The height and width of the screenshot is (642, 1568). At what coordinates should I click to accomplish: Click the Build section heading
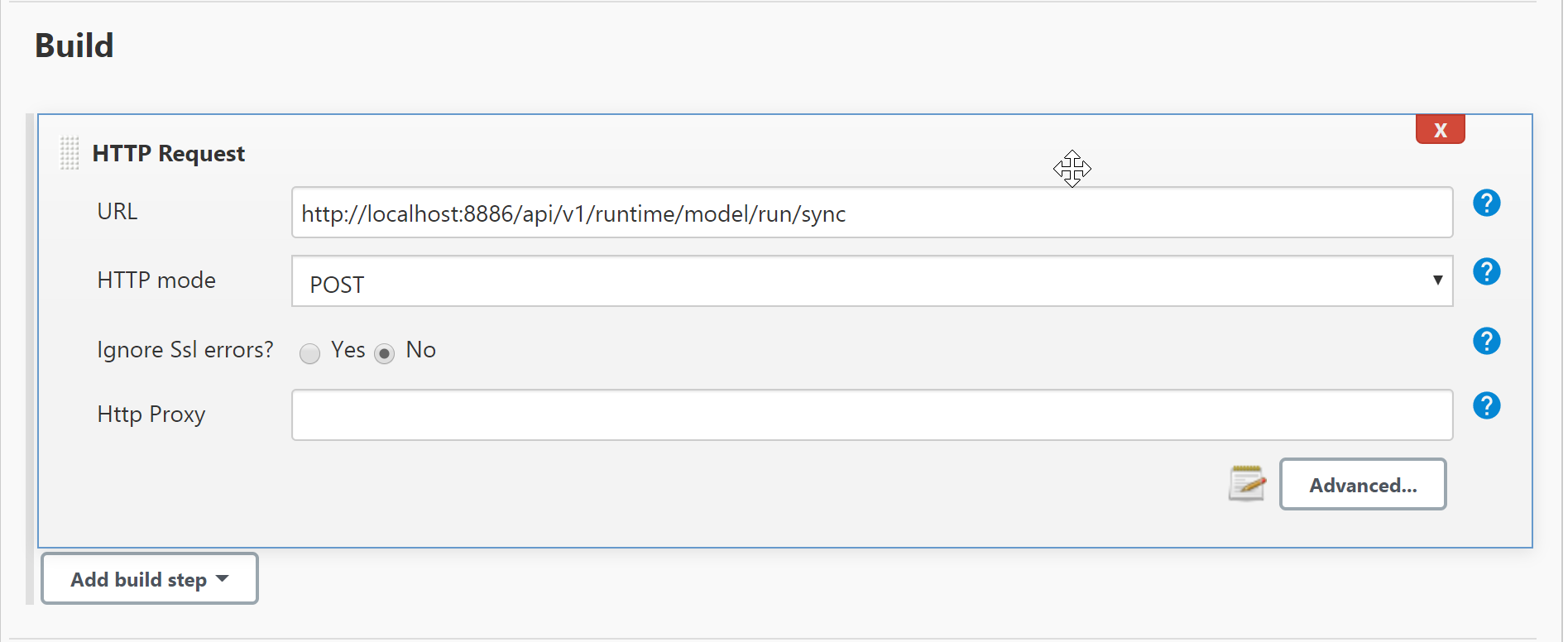(74, 46)
